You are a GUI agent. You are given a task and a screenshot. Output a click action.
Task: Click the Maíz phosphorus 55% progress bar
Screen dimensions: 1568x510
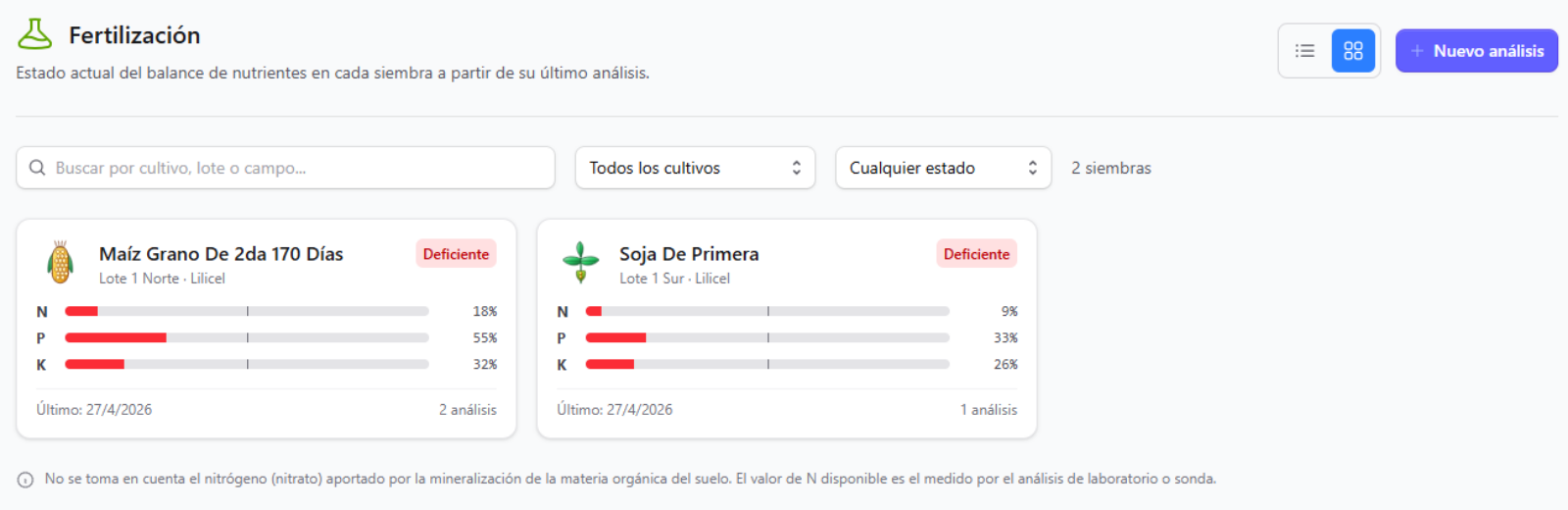pos(247,337)
